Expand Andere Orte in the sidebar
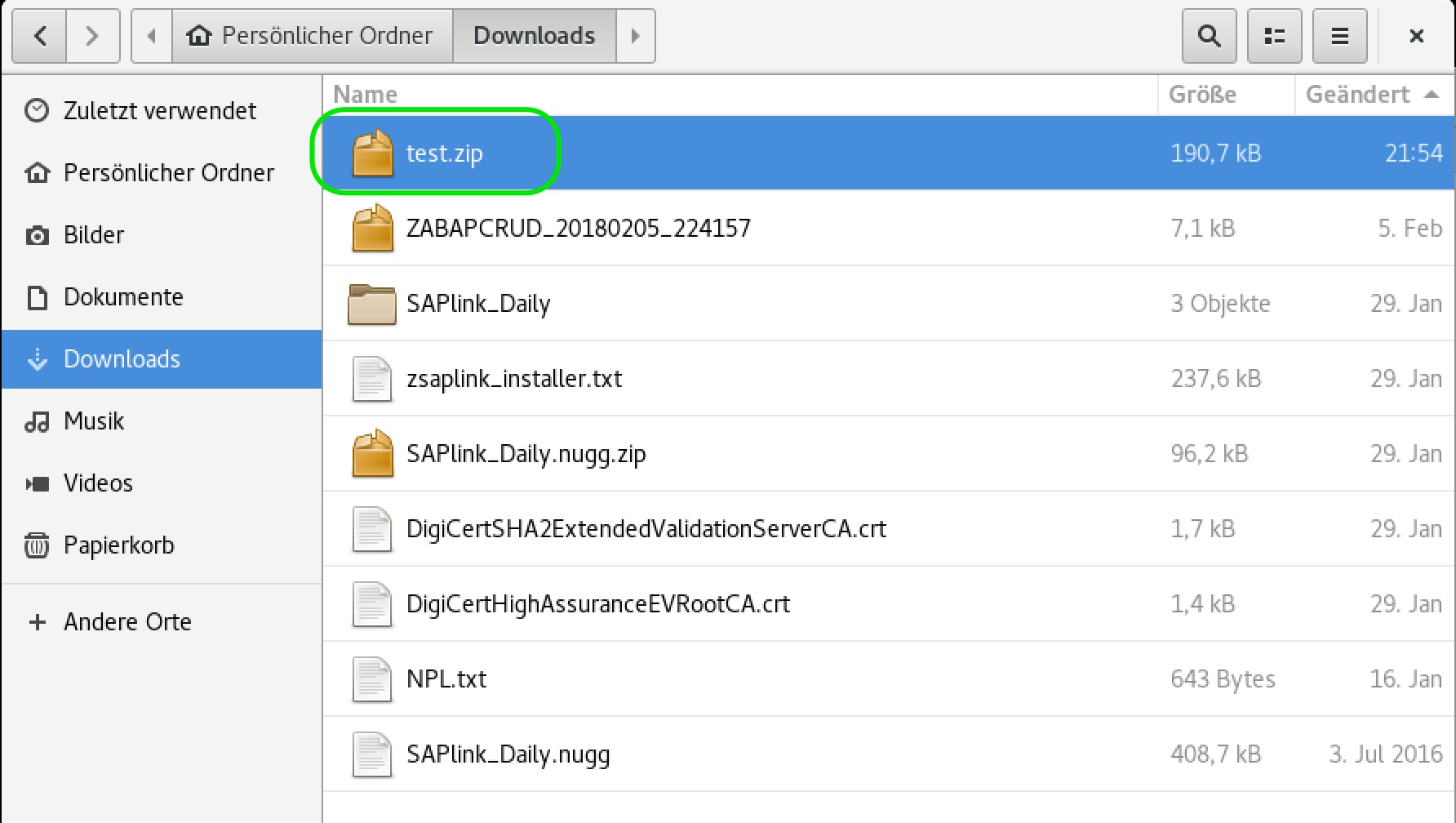Screen dimensions: 1456x823 (x=127, y=621)
